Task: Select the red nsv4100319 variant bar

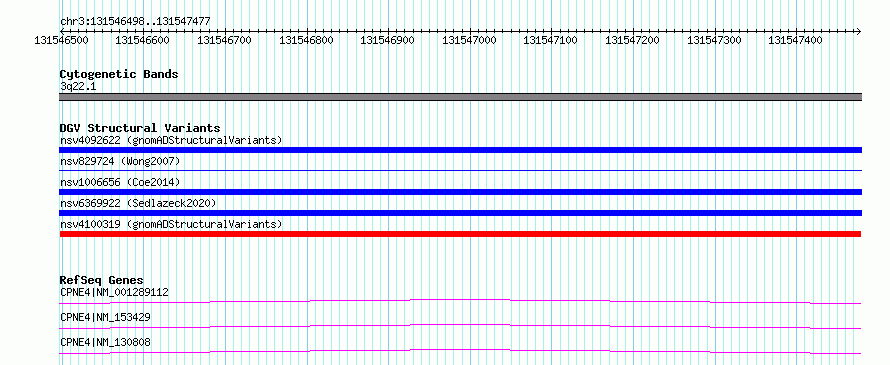Action: coord(460,234)
